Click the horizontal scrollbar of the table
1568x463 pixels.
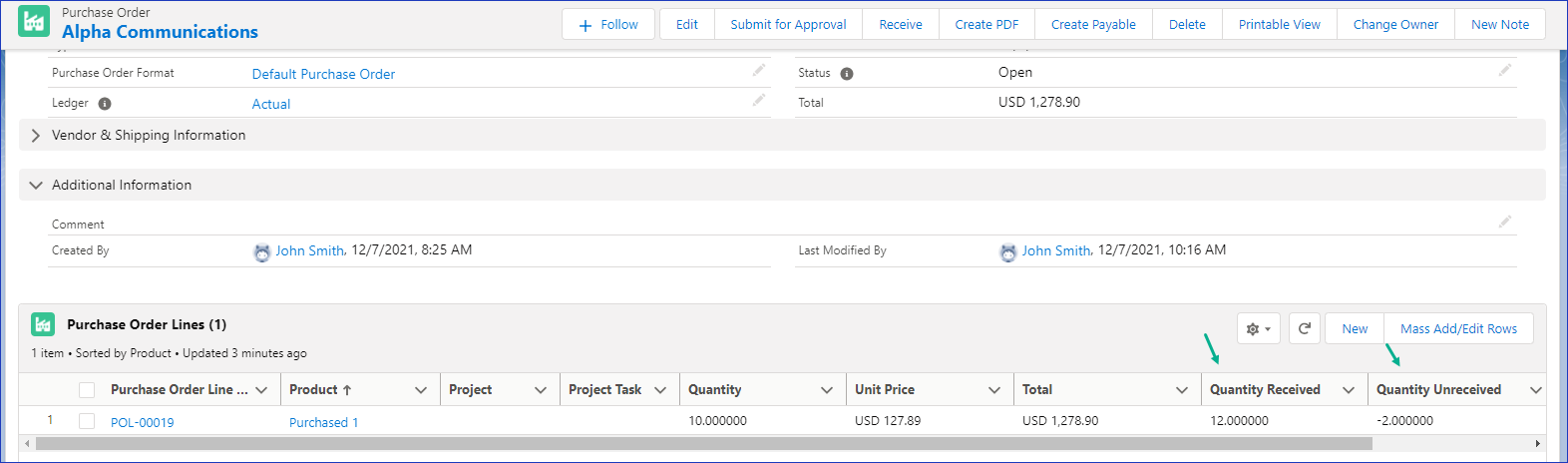(x=698, y=443)
